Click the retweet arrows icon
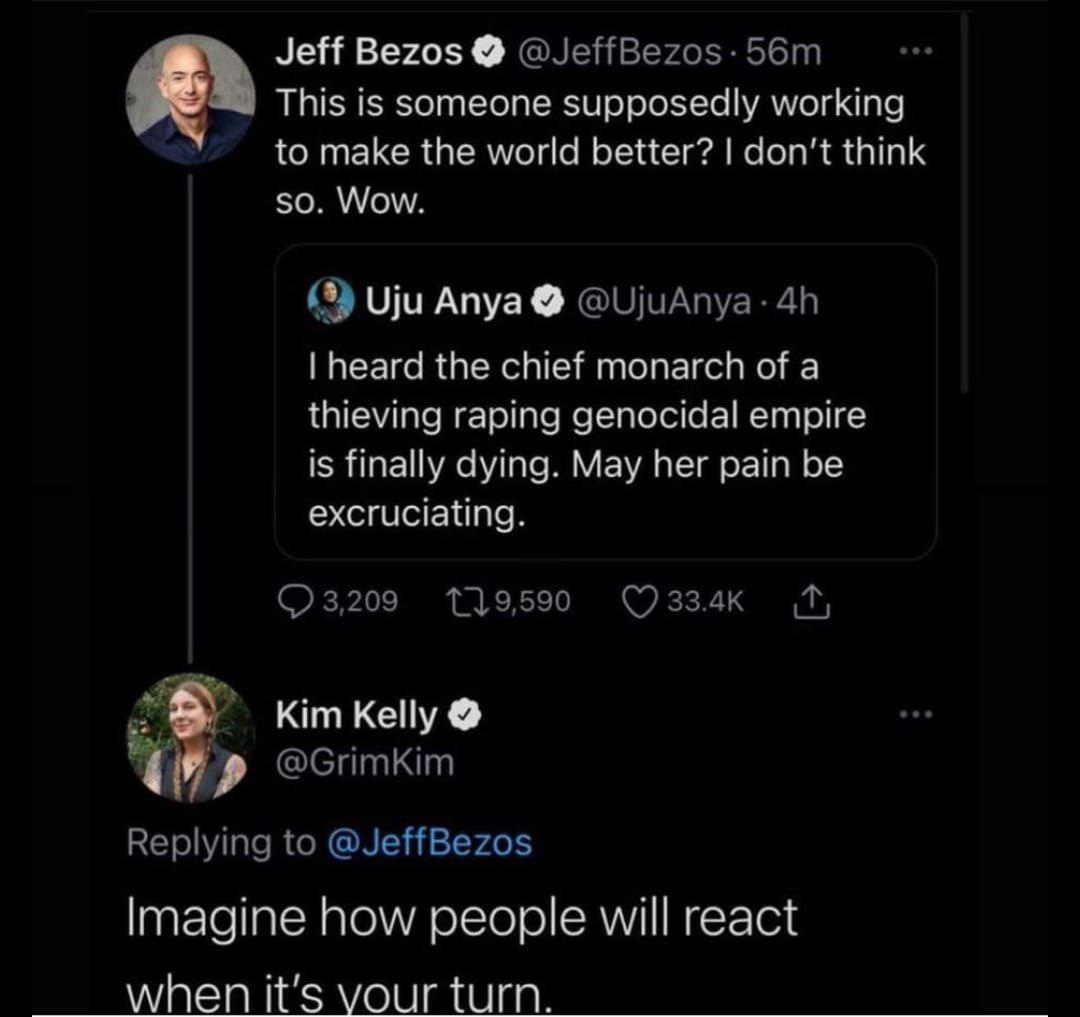The height and width of the screenshot is (1017, 1080). tap(464, 600)
